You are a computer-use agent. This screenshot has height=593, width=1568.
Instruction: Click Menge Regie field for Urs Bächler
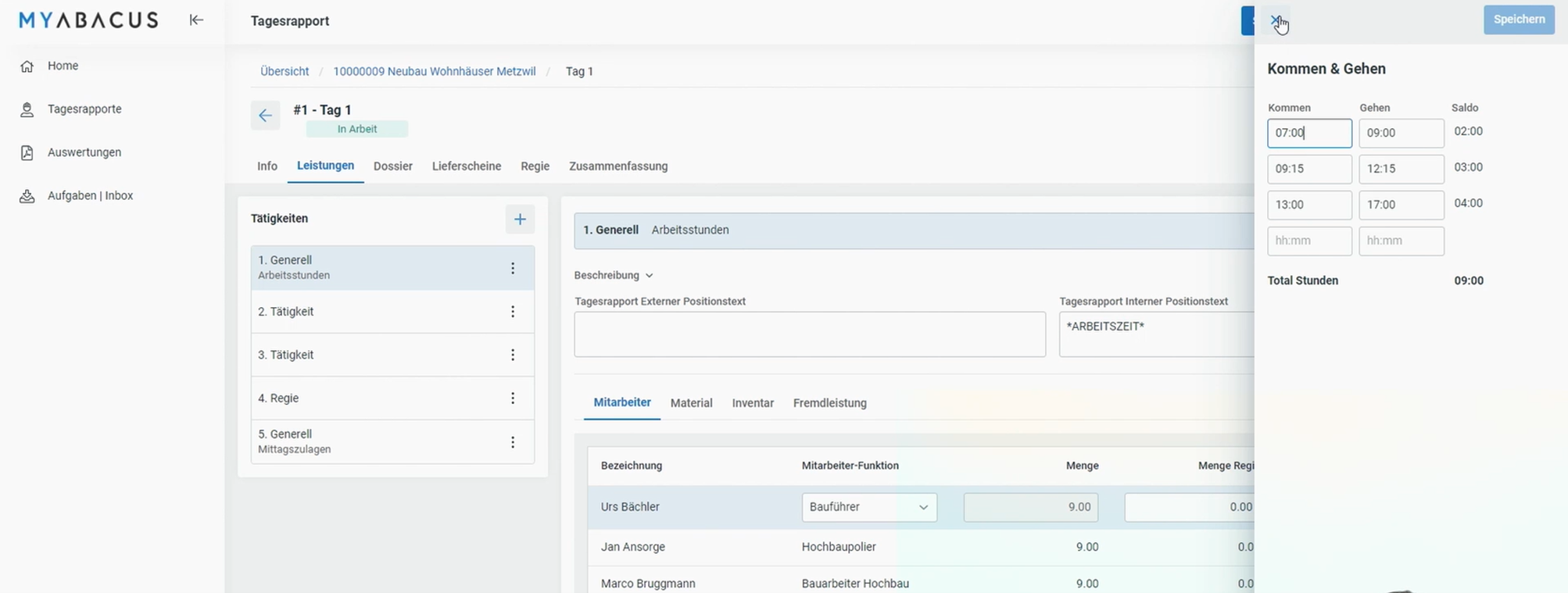(1190, 508)
